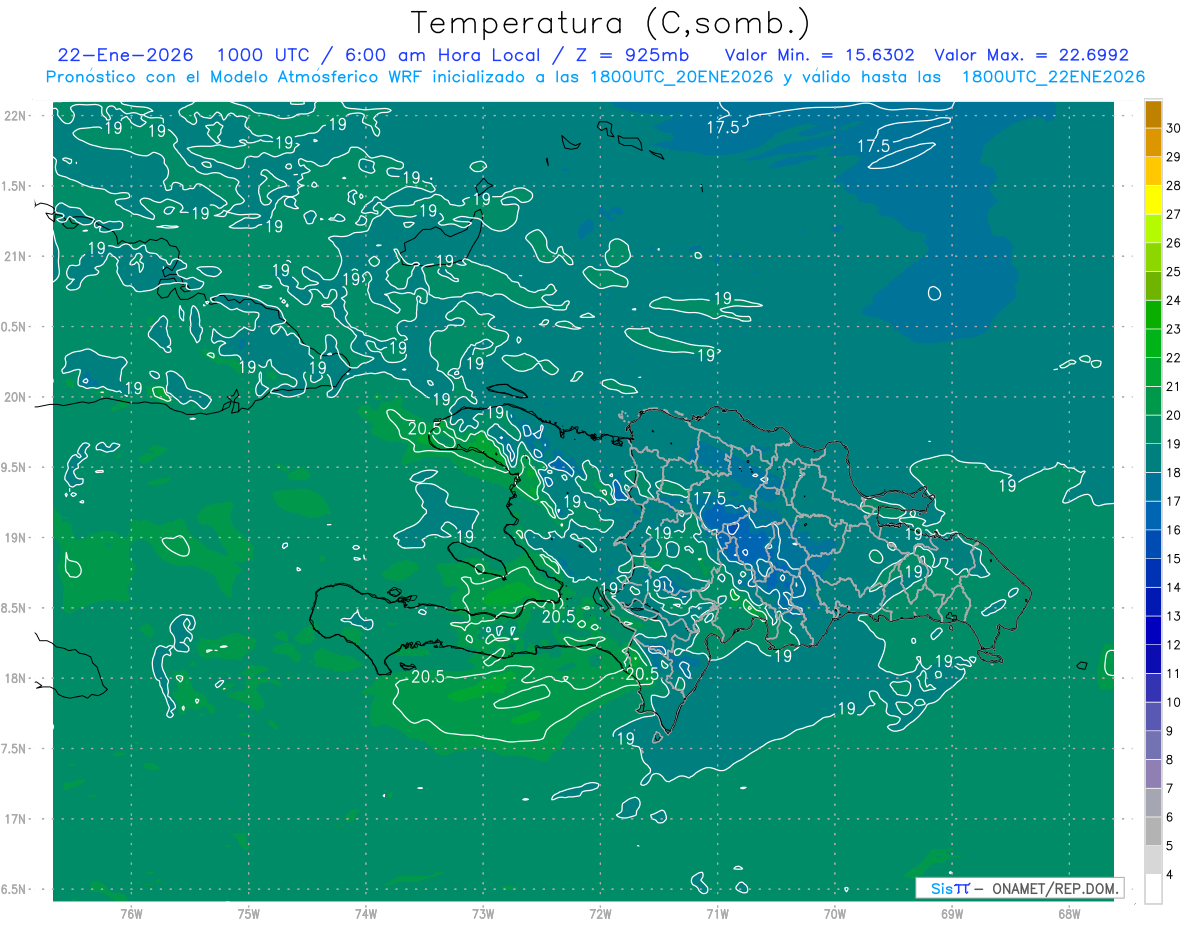This screenshot has height=927, width=1200.
Task: Click the dark blue colorbar segment between 12 and 13
Action: [1153, 630]
